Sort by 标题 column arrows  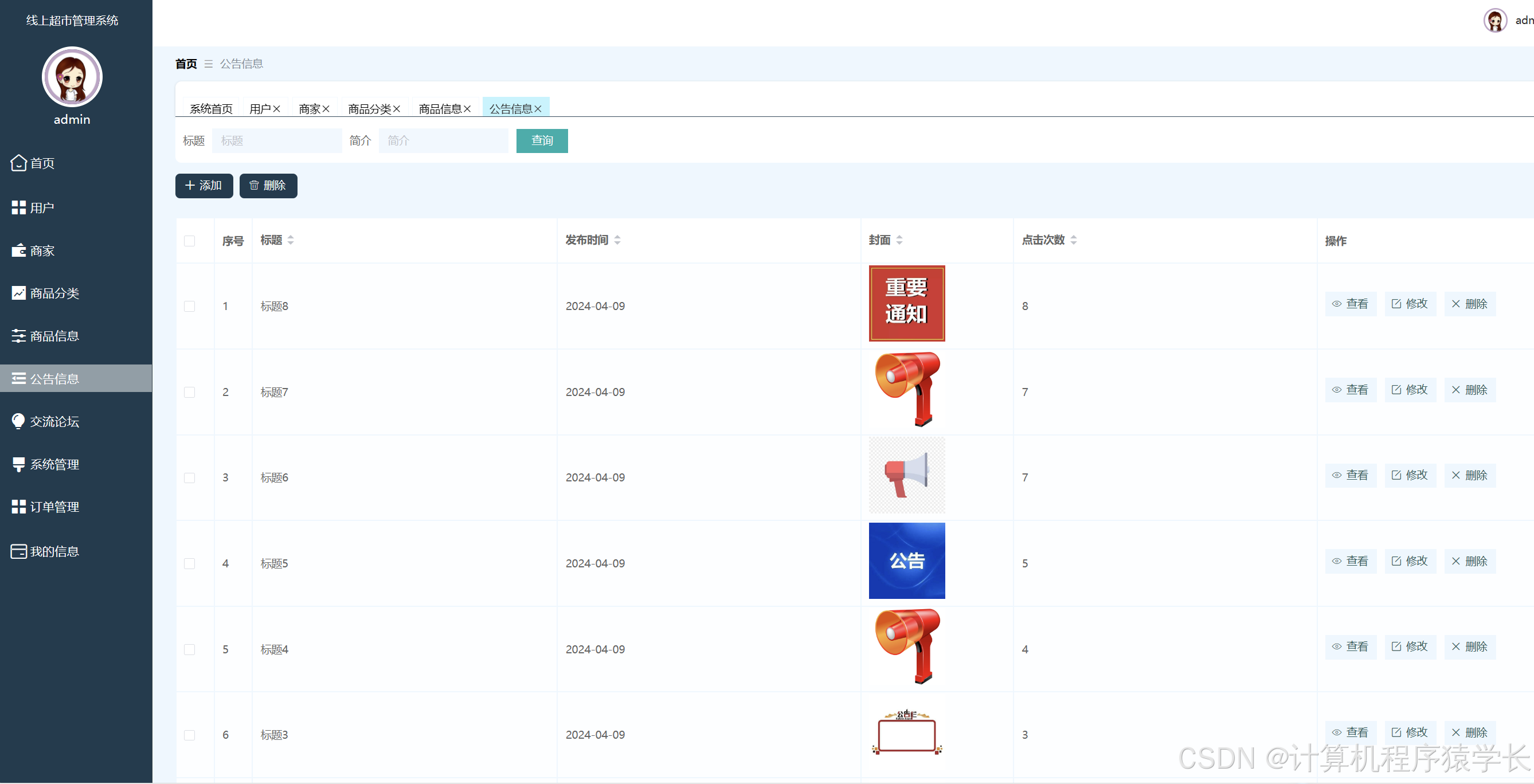click(291, 240)
